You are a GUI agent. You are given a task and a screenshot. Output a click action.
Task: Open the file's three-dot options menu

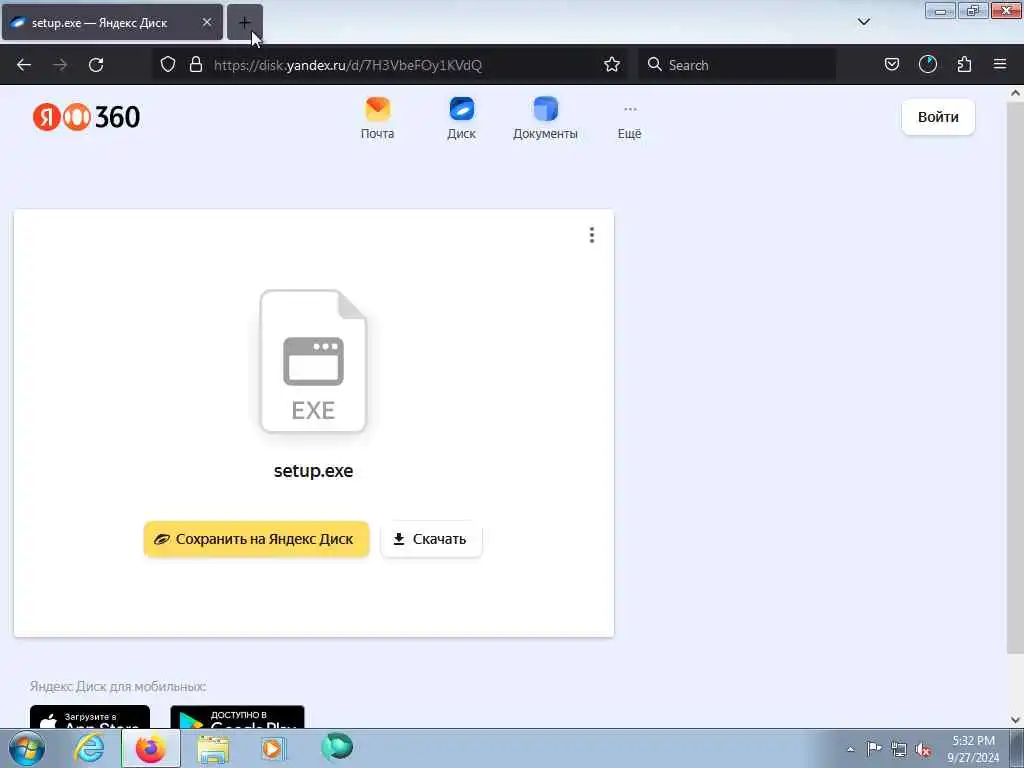pos(592,235)
